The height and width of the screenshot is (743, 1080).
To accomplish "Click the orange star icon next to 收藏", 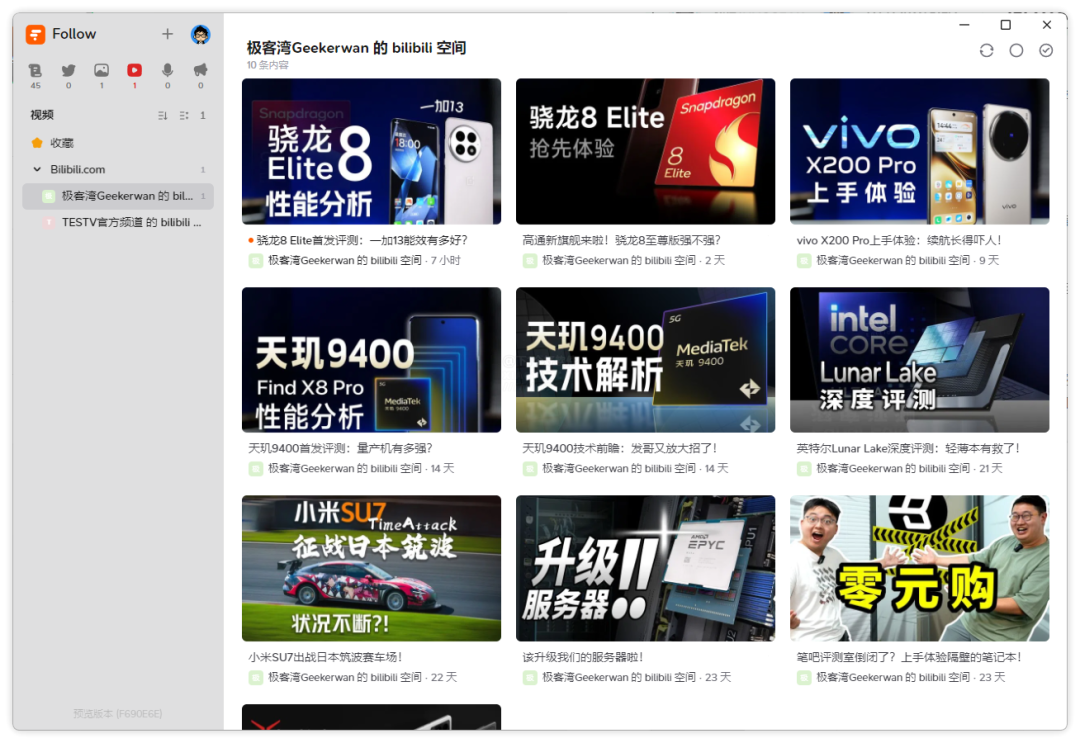I will click(x=37, y=143).
